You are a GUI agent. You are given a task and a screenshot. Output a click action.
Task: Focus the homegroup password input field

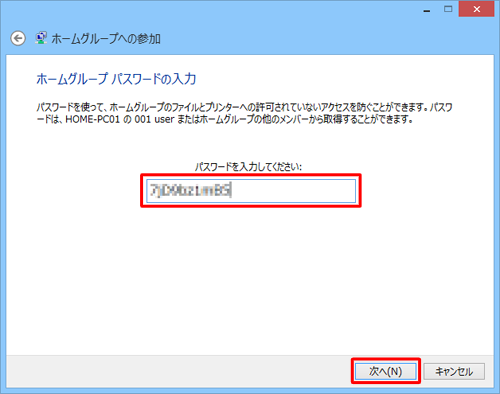tap(251, 191)
